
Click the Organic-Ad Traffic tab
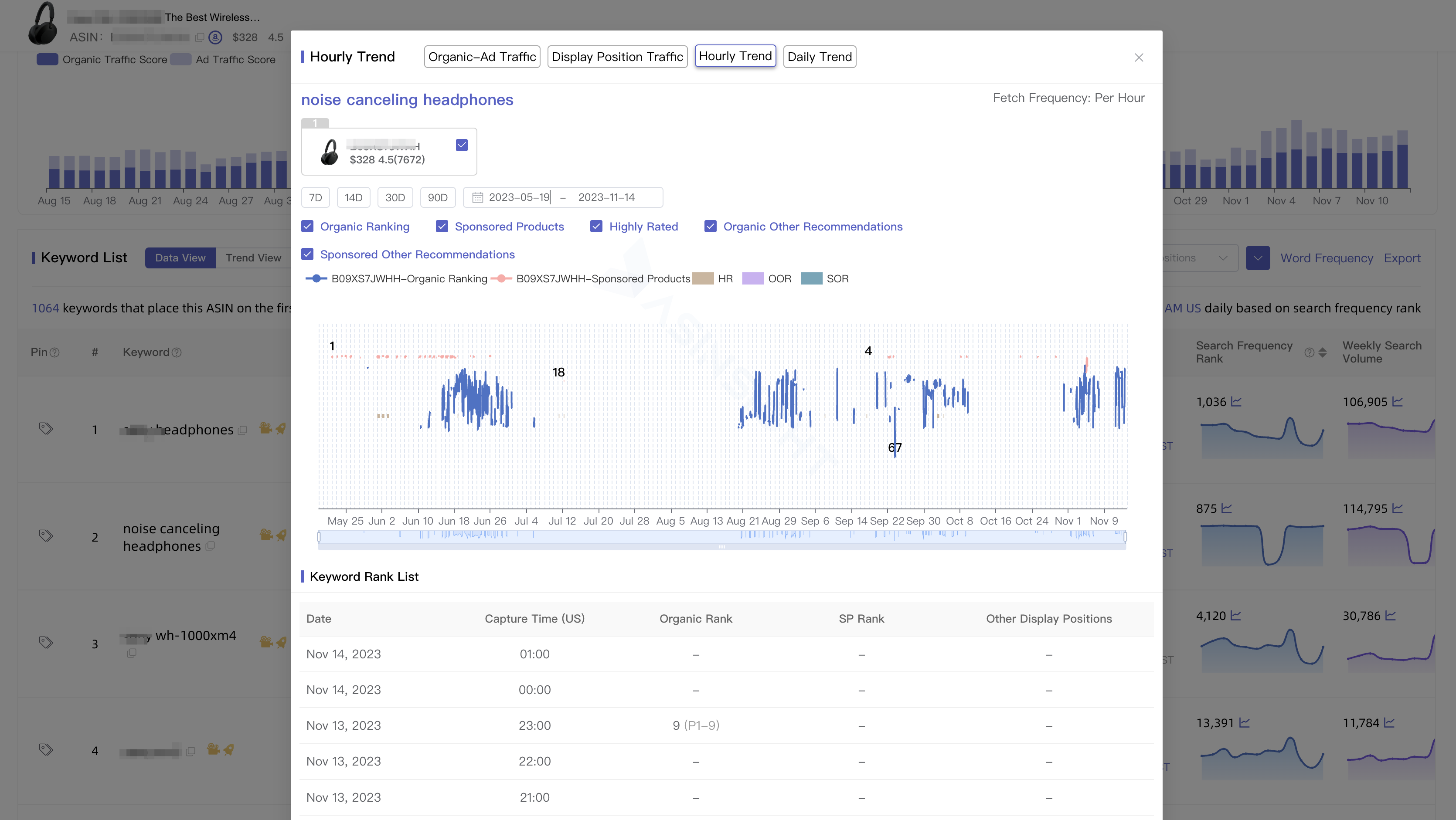(x=481, y=56)
